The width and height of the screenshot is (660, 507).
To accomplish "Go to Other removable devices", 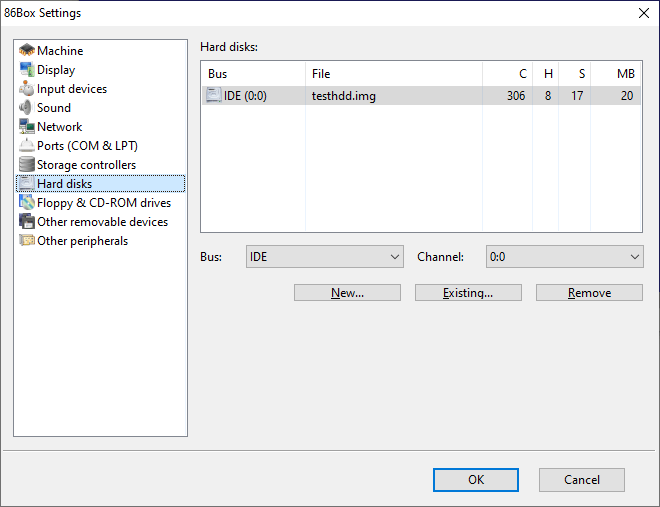I will (x=102, y=222).
